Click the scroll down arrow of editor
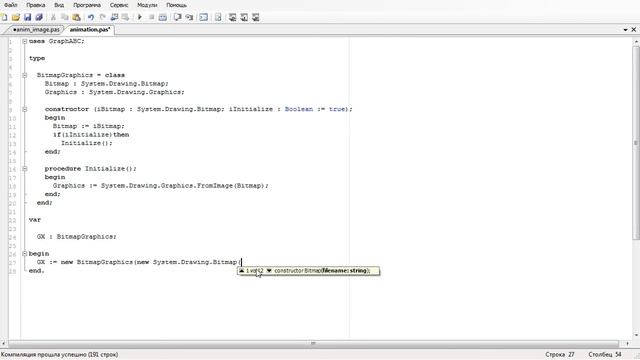 tap(636, 336)
